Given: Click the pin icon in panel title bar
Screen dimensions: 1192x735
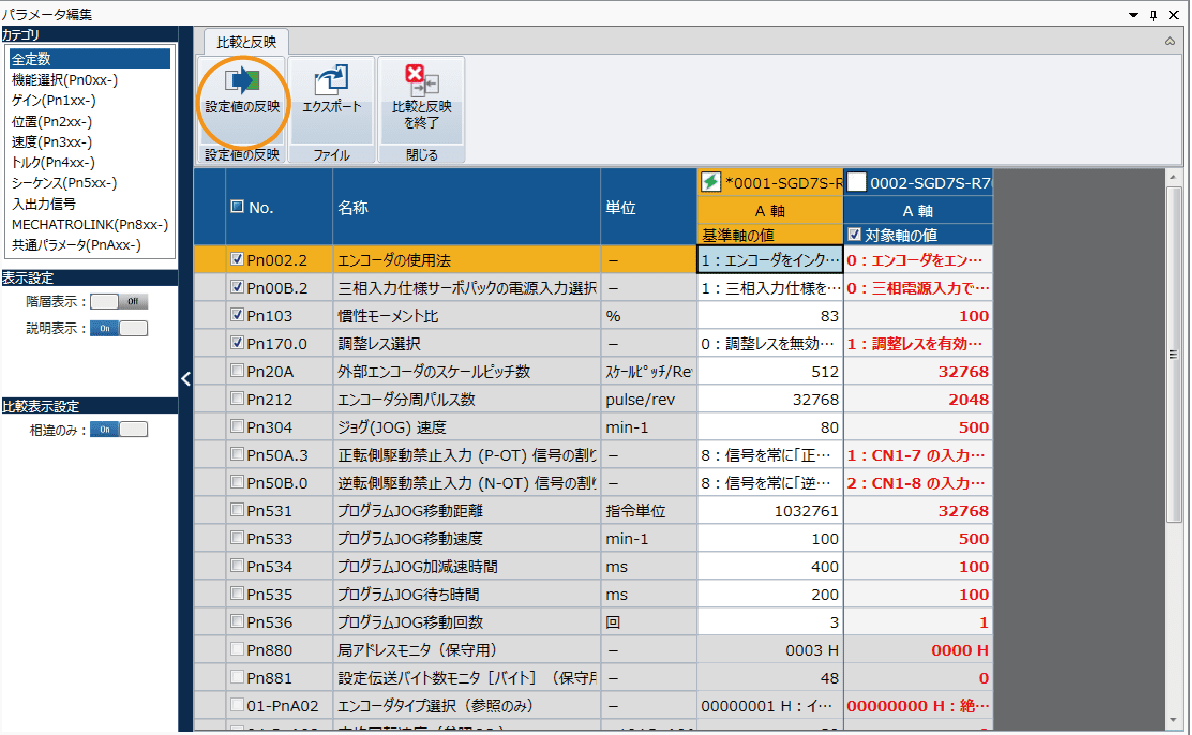Looking at the screenshot, I should point(1153,14).
